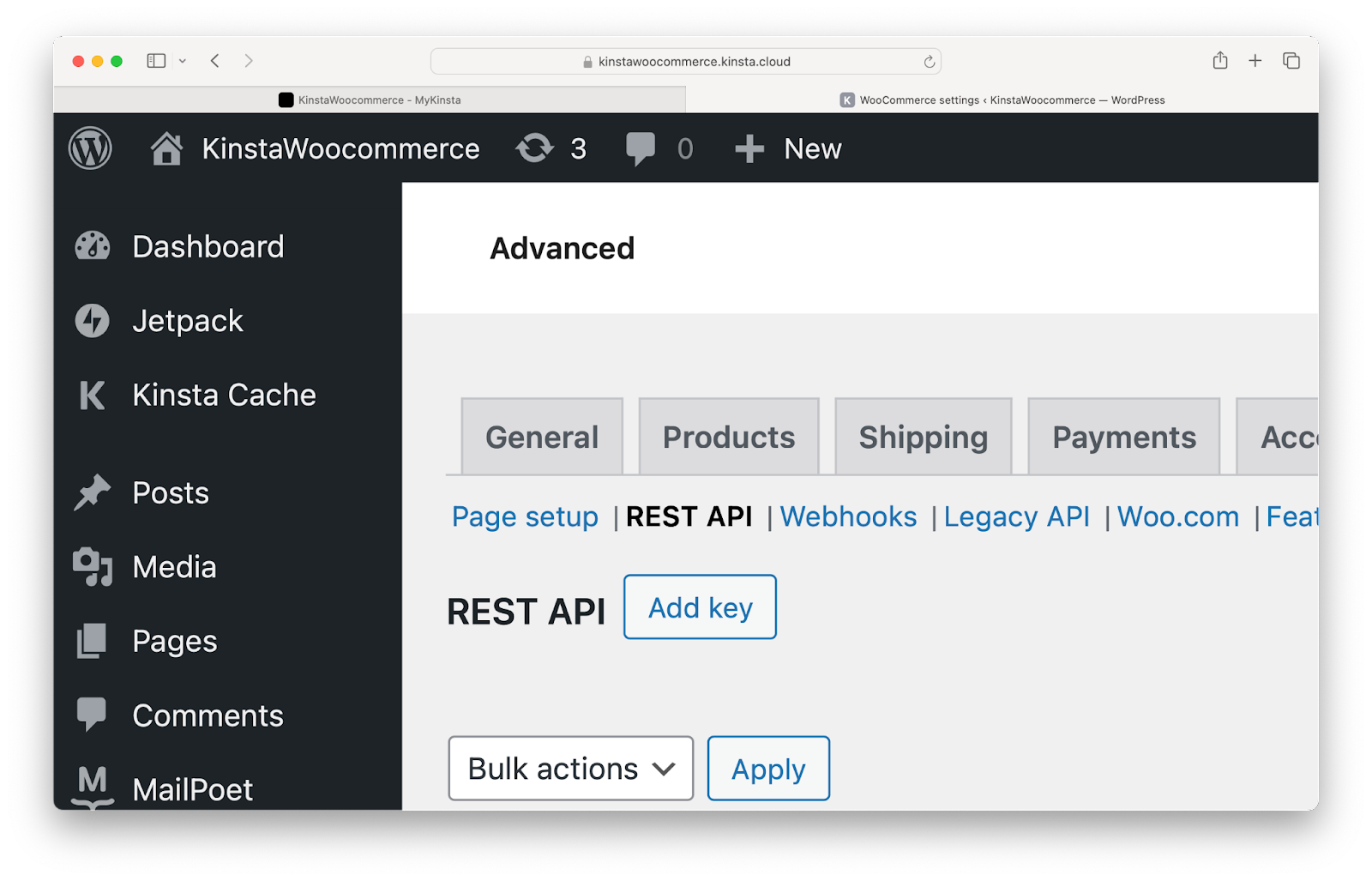Open the Kinsta Cache K icon
The height and width of the screenshot is (881, 1372).
pyautogui.click(x=92, y=395)
